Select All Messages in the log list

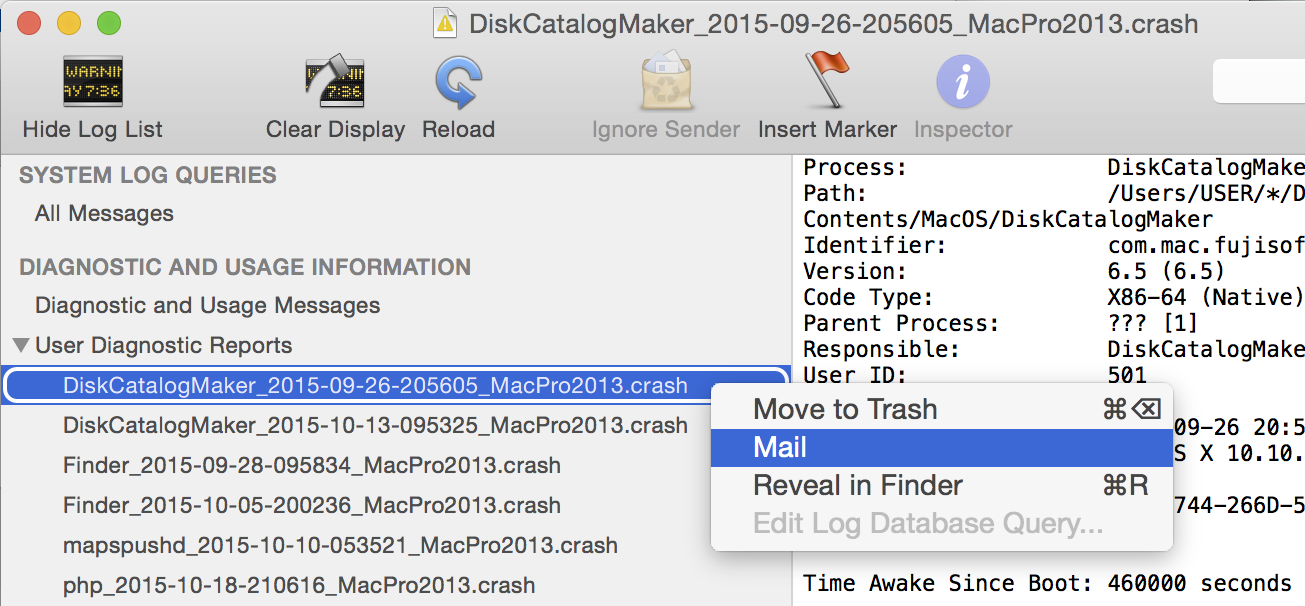[104, 213]
